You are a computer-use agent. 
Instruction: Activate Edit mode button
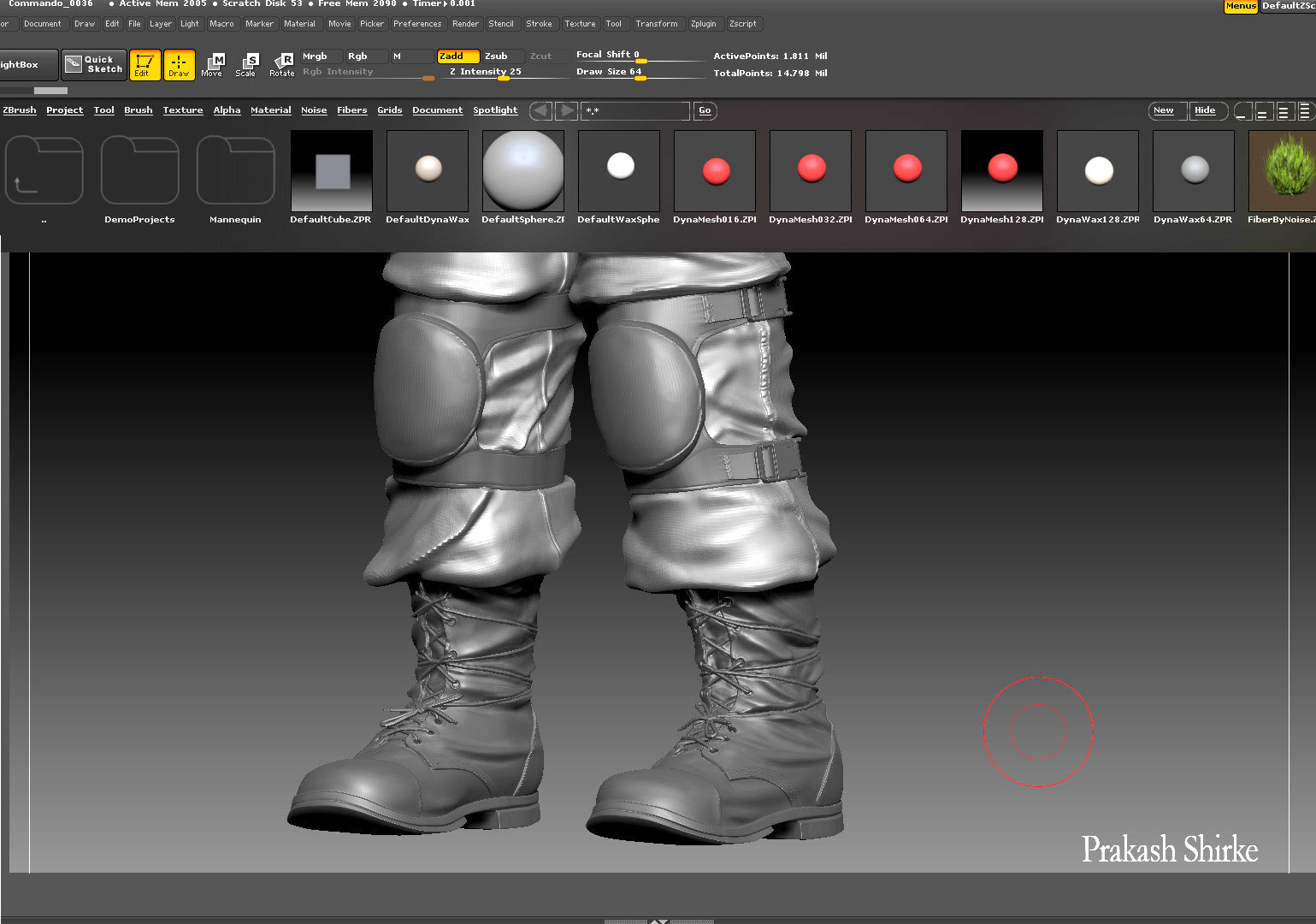(144, 65)
